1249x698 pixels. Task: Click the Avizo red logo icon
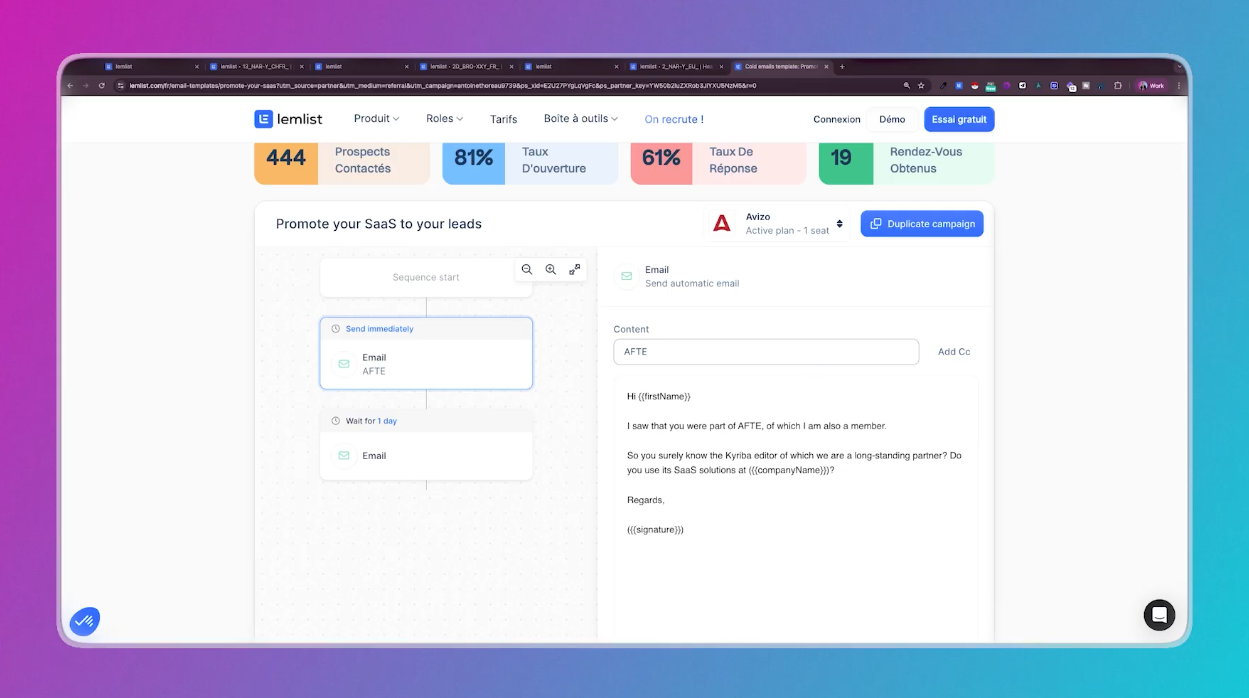[722, 224]
